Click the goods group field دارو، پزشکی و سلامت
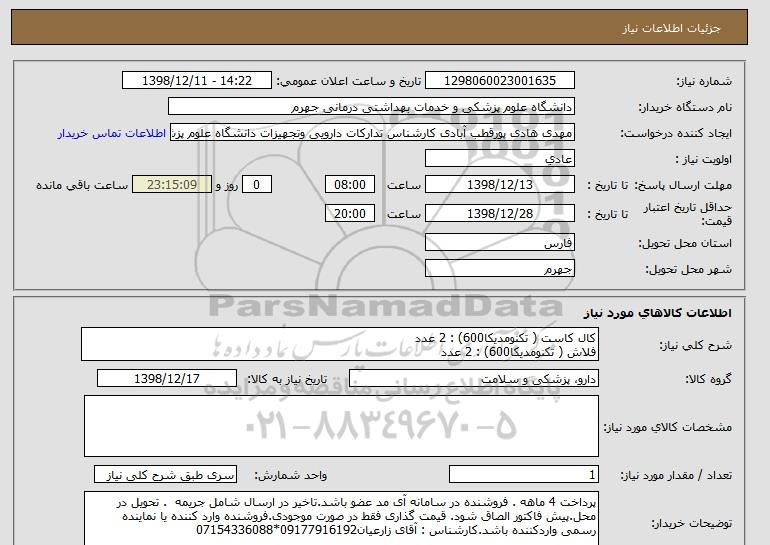Viewport: 770px width, 545px height. tap(474, 379)
